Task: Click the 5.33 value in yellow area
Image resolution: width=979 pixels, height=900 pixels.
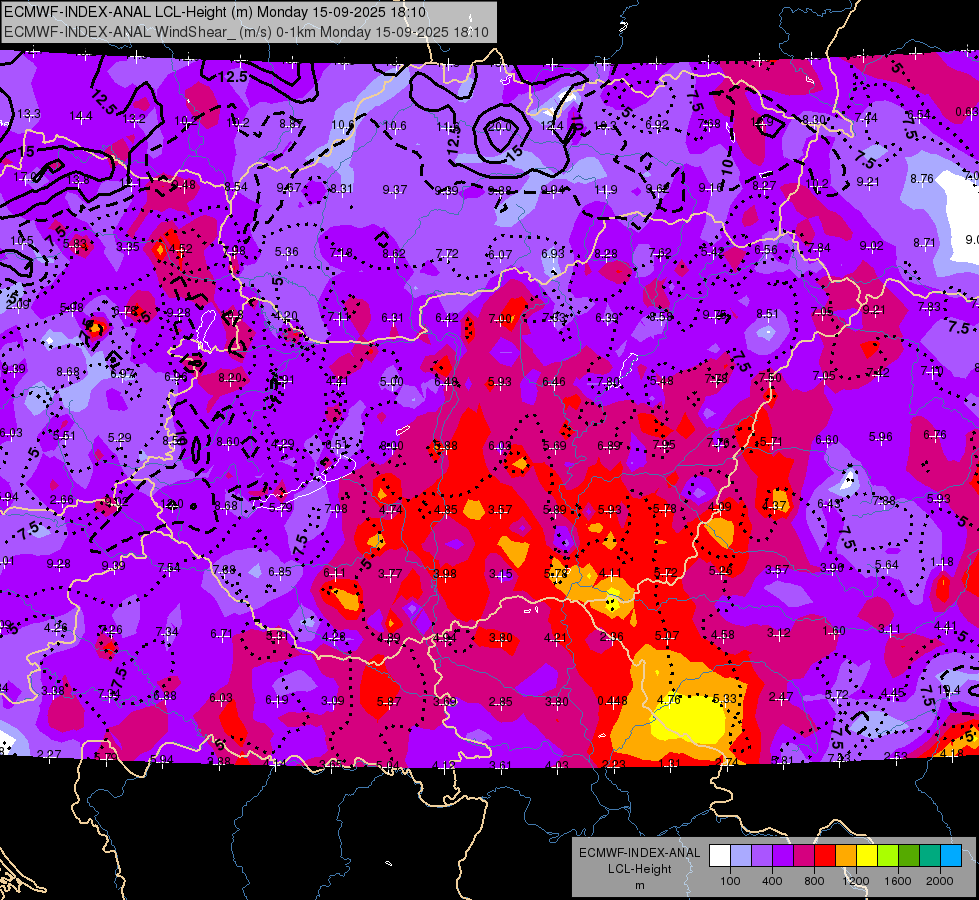Action: (724, 698)
